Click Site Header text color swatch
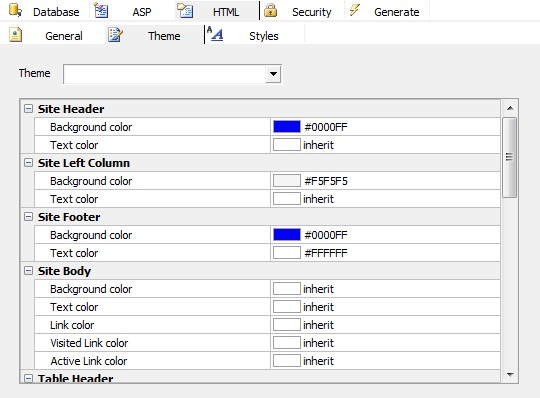The image size is (540, 398). point(287,145)
